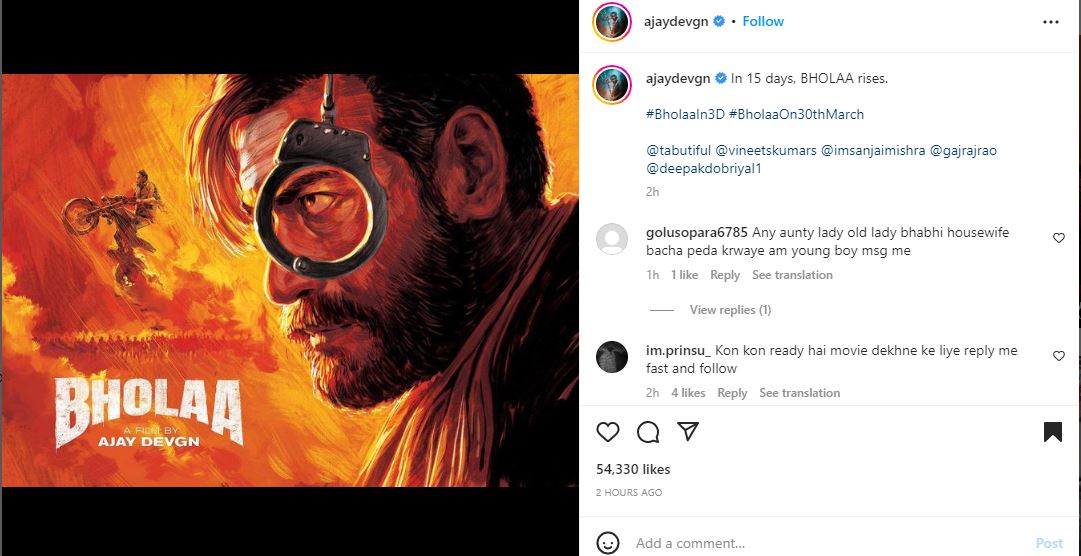Click ajaydevgn profile avatar in header

tap(612, 22)
